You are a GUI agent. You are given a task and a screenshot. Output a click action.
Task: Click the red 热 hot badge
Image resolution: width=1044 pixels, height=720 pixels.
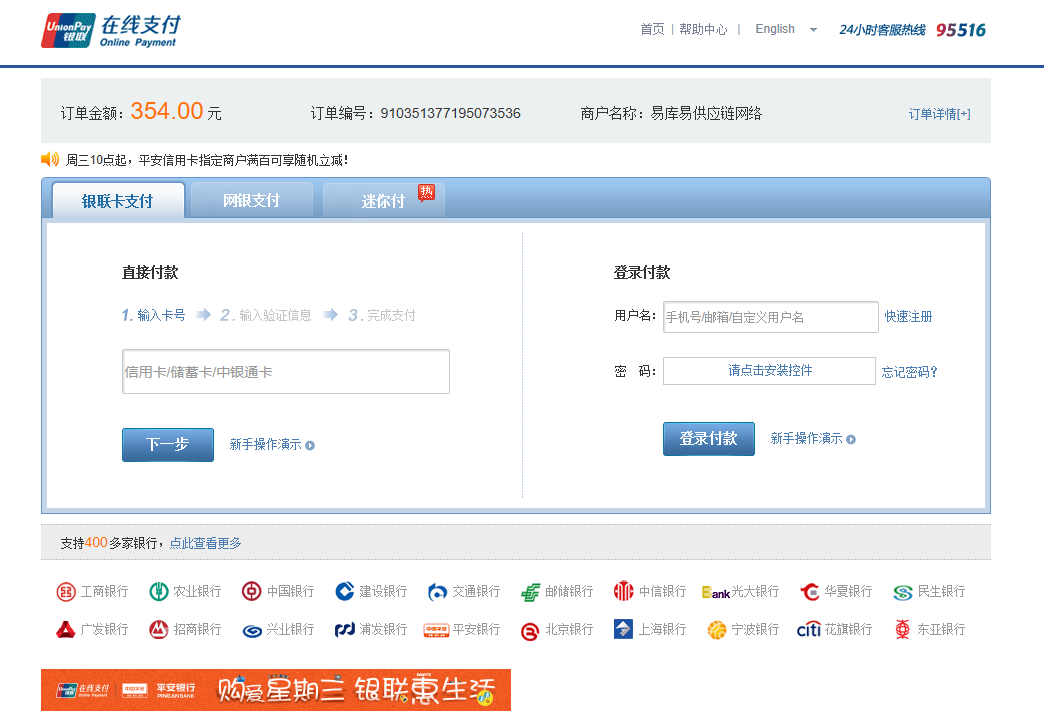426,192
